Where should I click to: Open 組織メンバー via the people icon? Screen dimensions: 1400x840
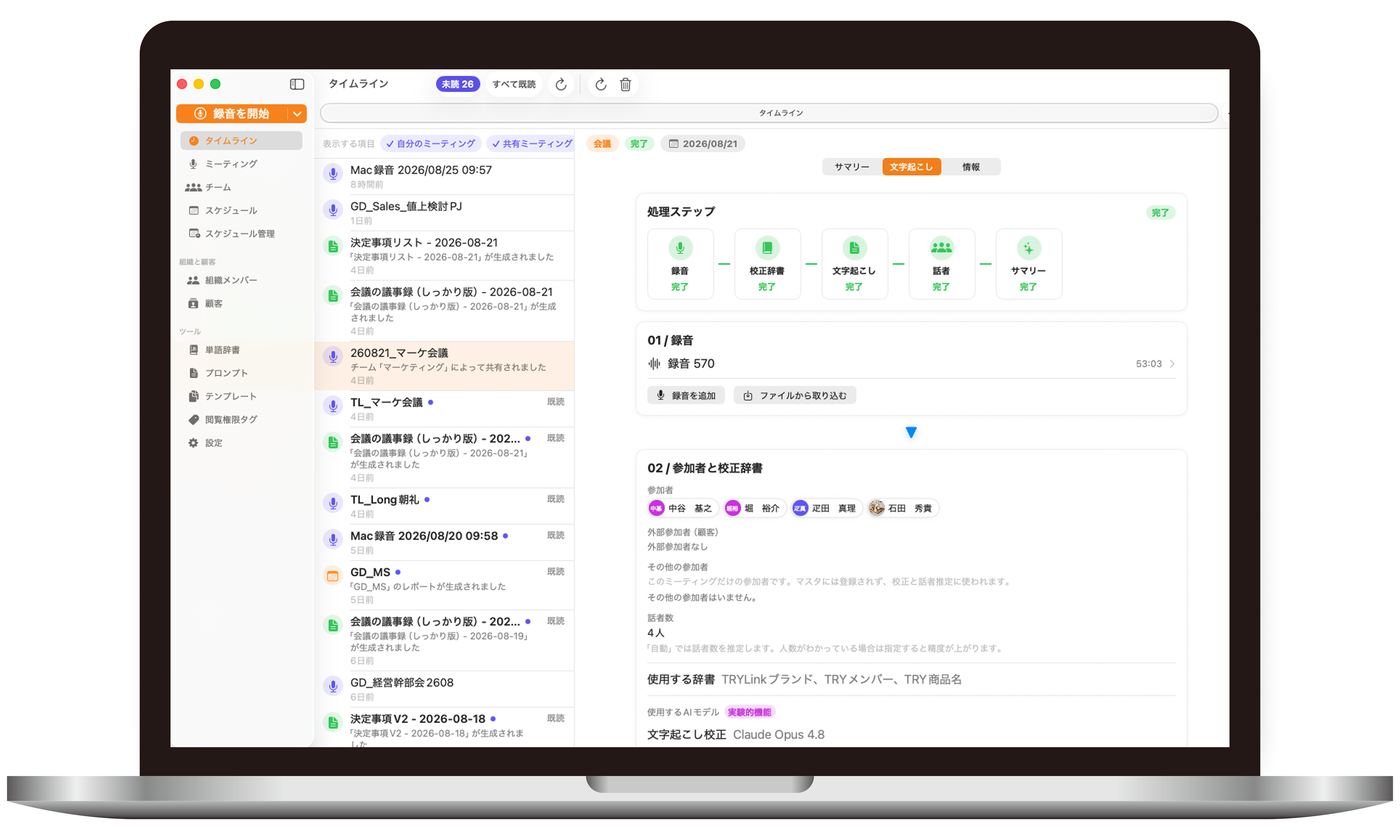[194, 280]
